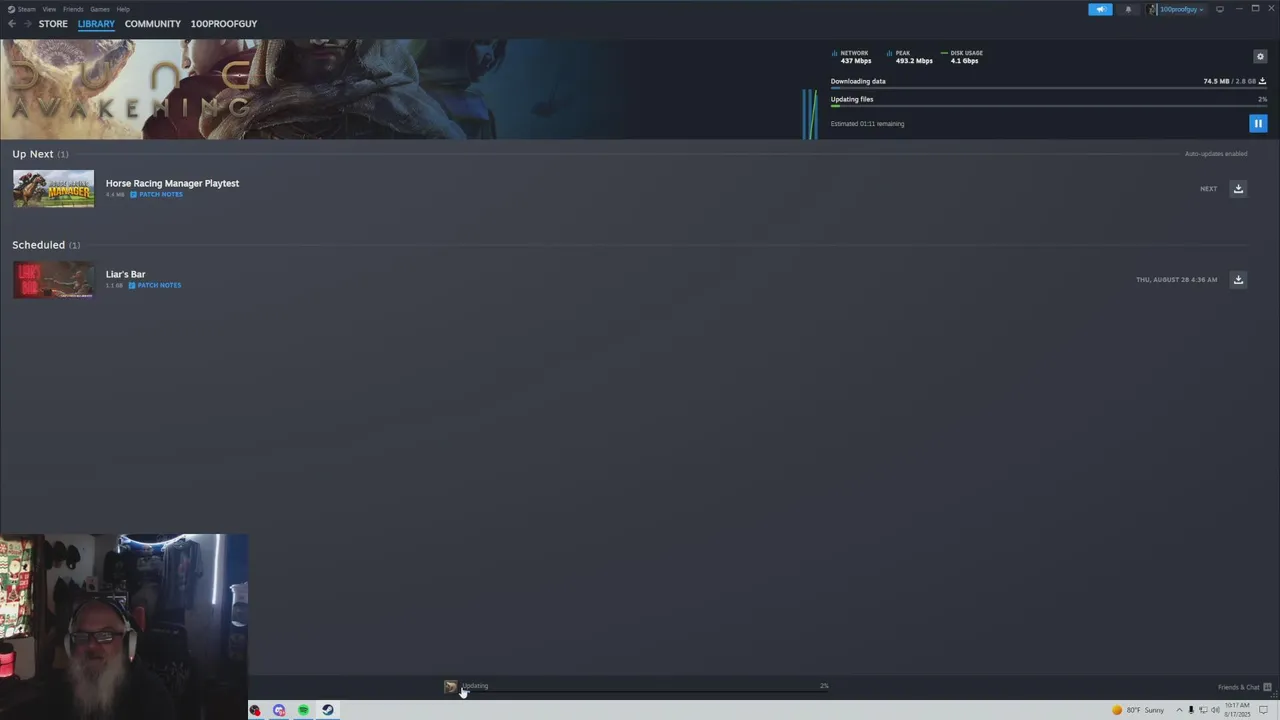Viewport: 1280px width, 720px height.
Task: Select Horse Racing Manager Playtest title
Action: [x=172, y=183]
